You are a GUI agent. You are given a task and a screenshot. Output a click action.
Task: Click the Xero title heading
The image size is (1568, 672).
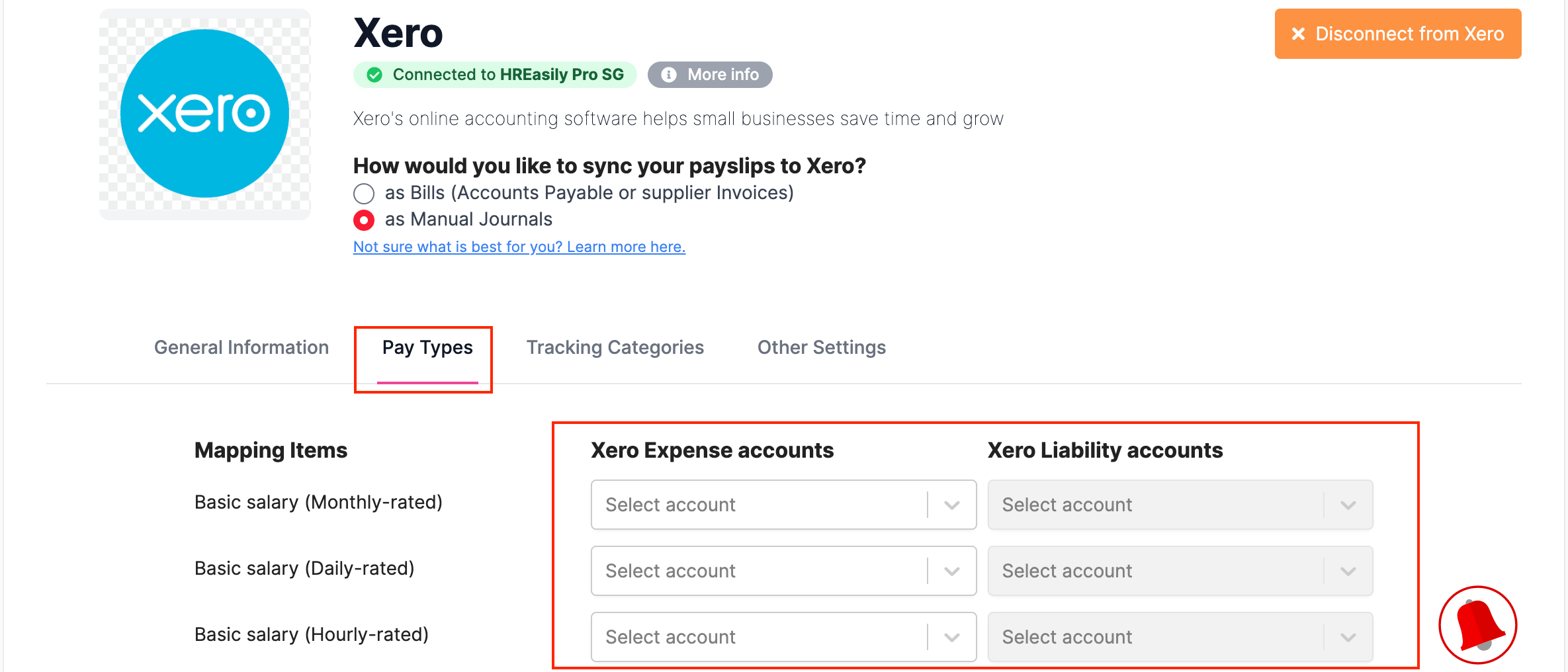coord(398,33)
